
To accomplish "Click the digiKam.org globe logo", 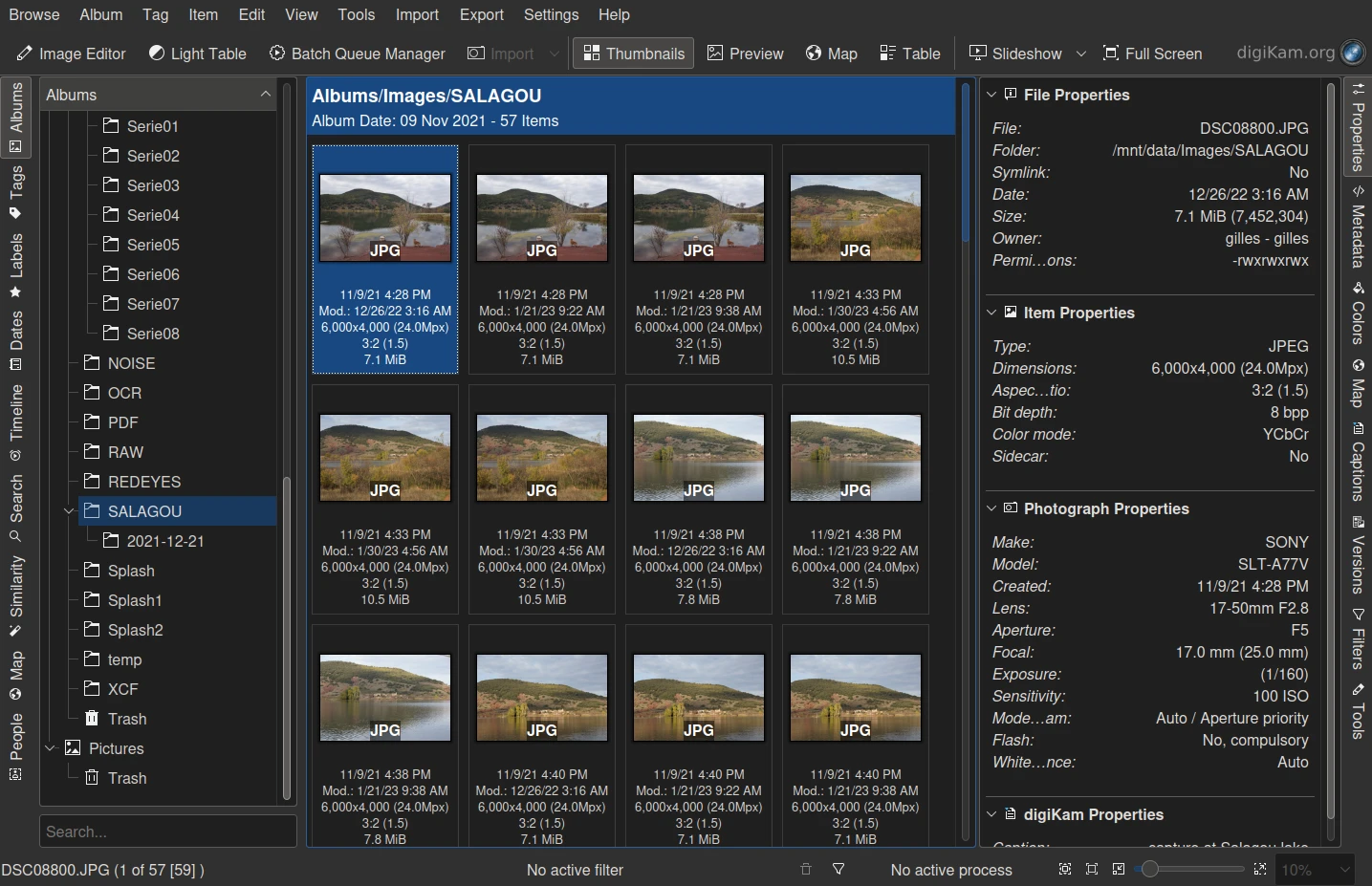I will click(1353, 53).
